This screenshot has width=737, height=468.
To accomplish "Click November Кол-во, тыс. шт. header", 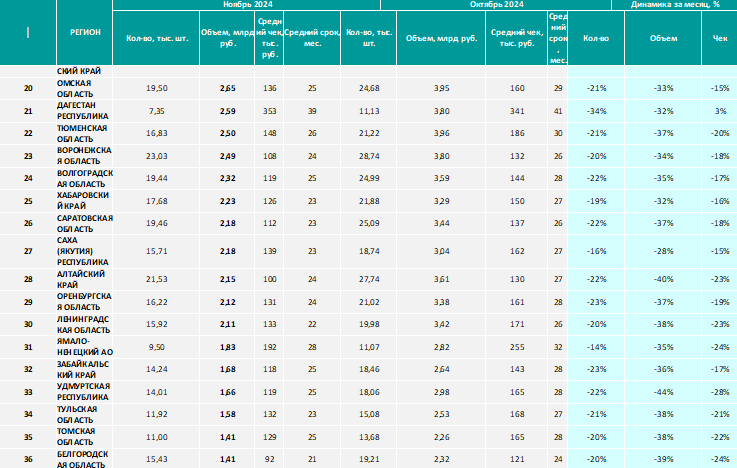I will [157, 38].
